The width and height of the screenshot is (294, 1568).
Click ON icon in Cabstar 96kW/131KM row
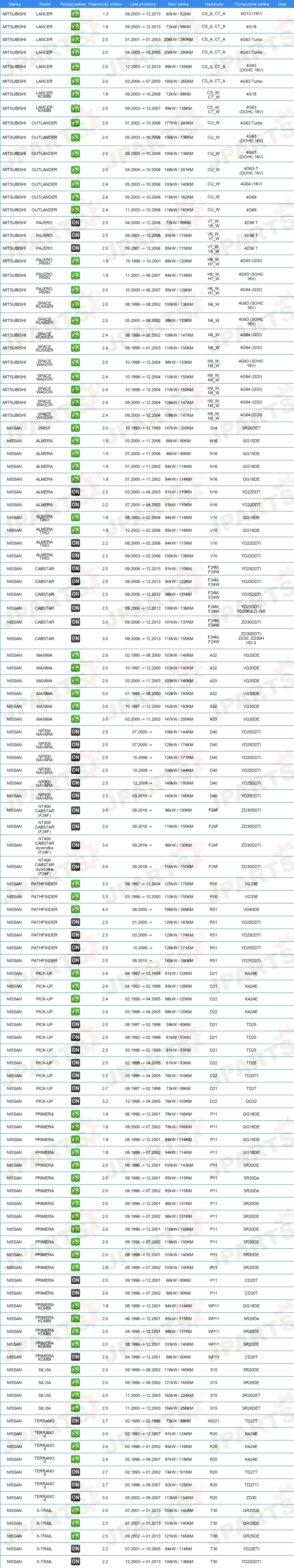coord(76,594)
